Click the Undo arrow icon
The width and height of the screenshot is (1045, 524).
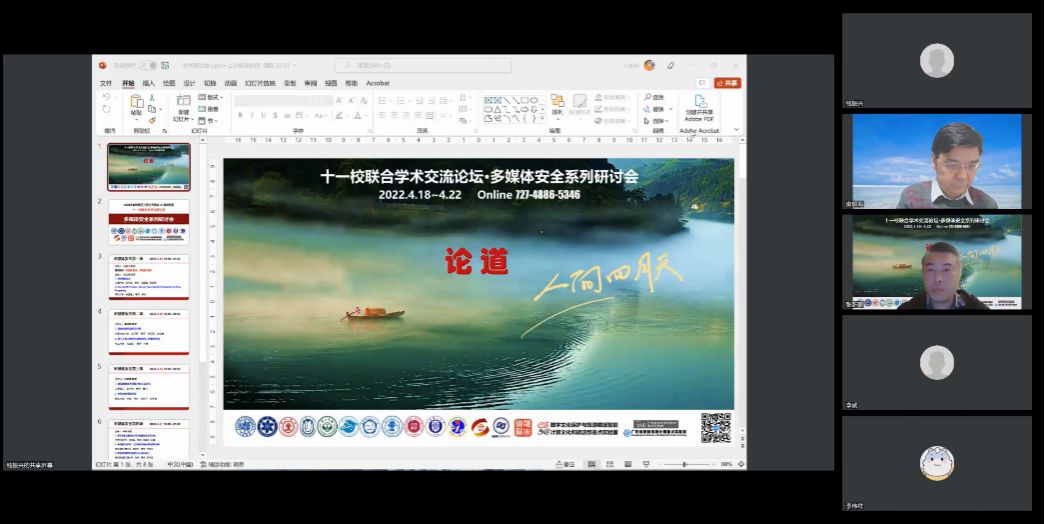pyautogui.click(x=106, y=97)
